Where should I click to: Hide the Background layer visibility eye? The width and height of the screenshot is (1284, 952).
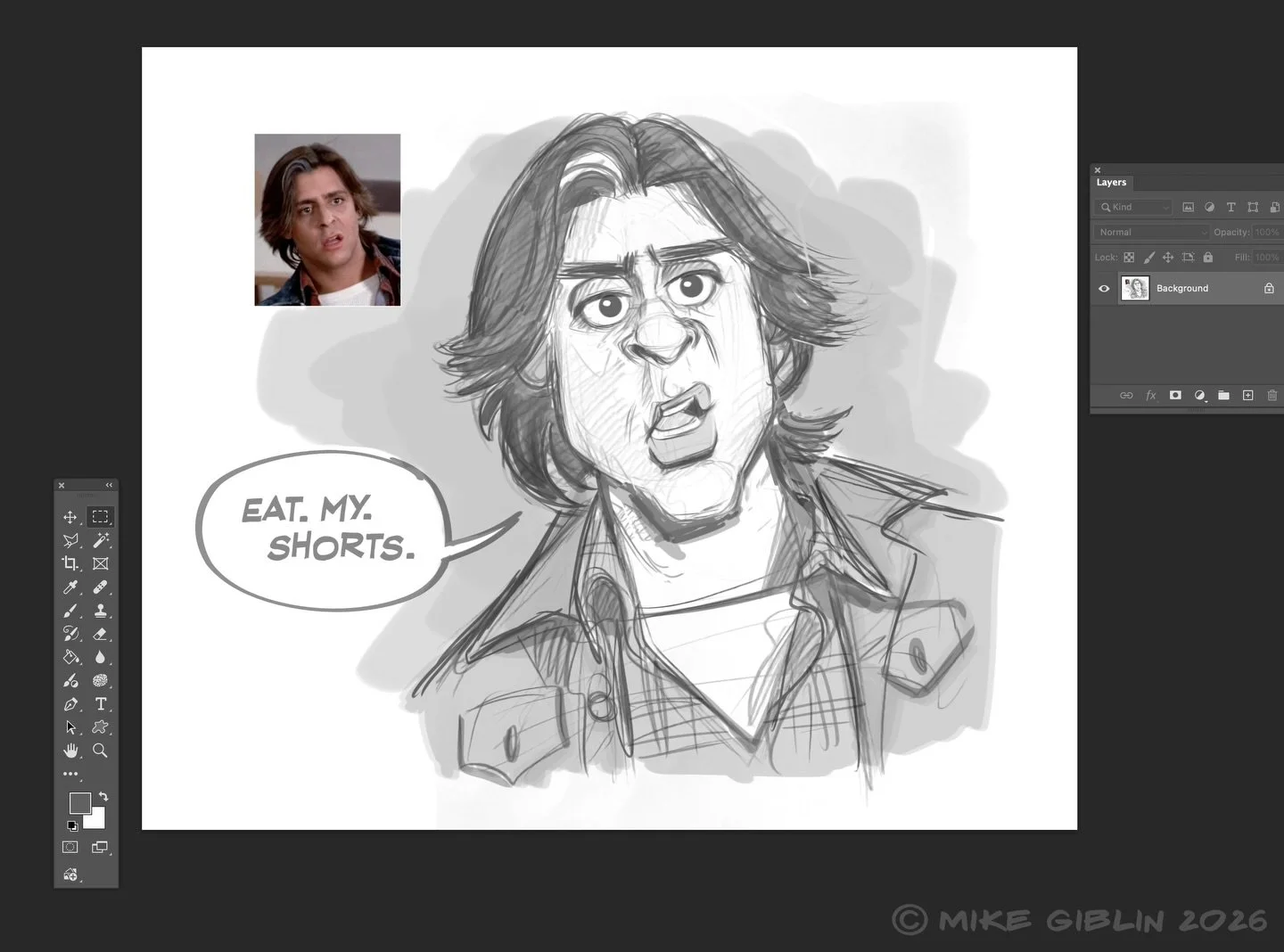[x=1104, y=288]
